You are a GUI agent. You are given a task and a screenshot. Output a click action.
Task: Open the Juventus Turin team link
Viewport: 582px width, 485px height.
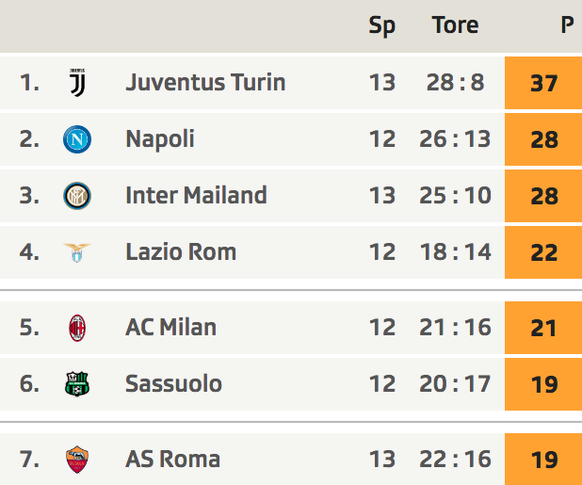click(x=206, y=82)
